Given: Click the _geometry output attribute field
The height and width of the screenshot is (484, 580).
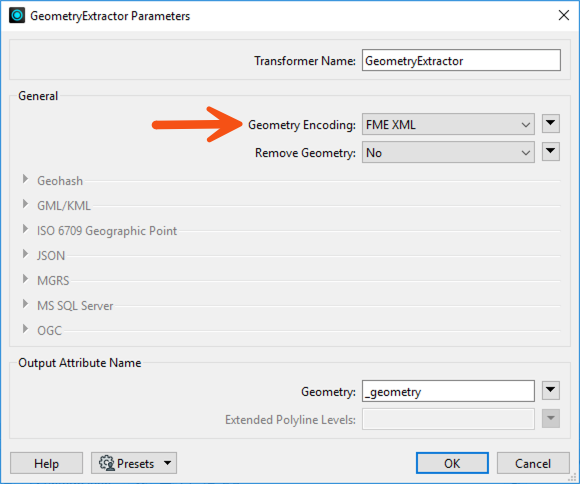Looking at the screenshot, I should pos(448,391).
